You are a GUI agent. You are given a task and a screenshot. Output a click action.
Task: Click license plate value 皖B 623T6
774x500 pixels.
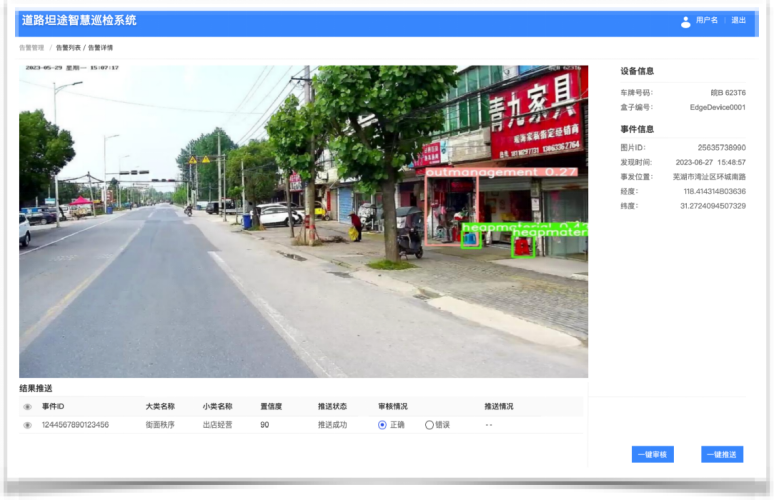(728, 93)
